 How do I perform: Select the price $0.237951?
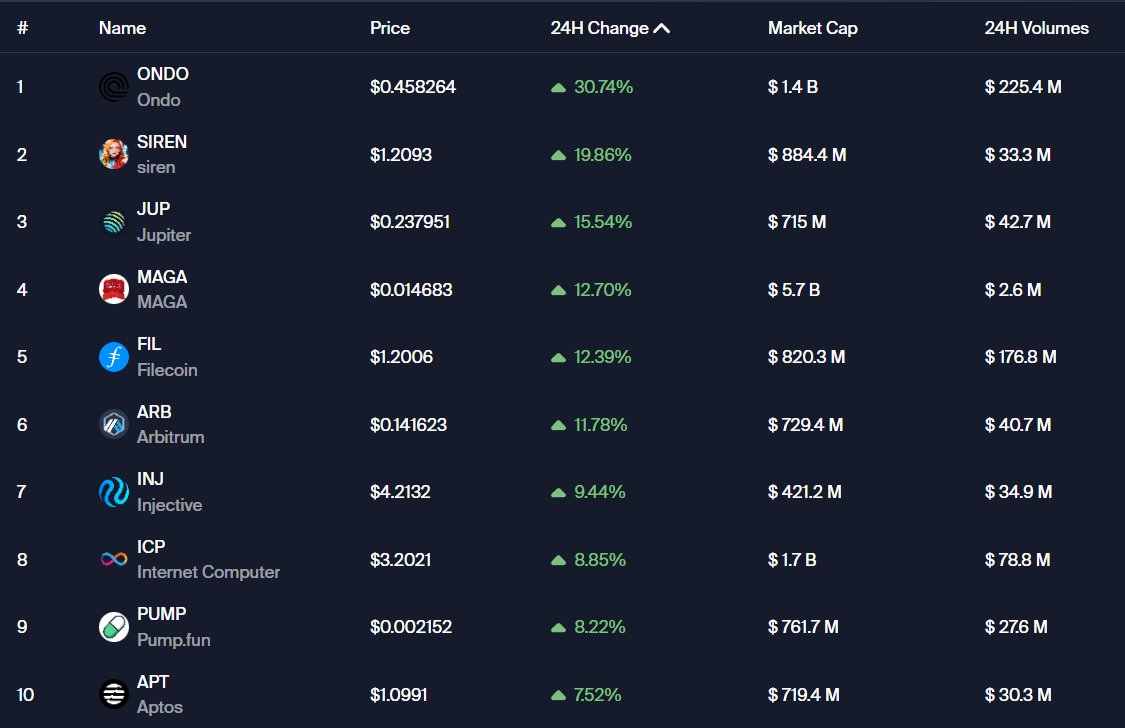410,222
